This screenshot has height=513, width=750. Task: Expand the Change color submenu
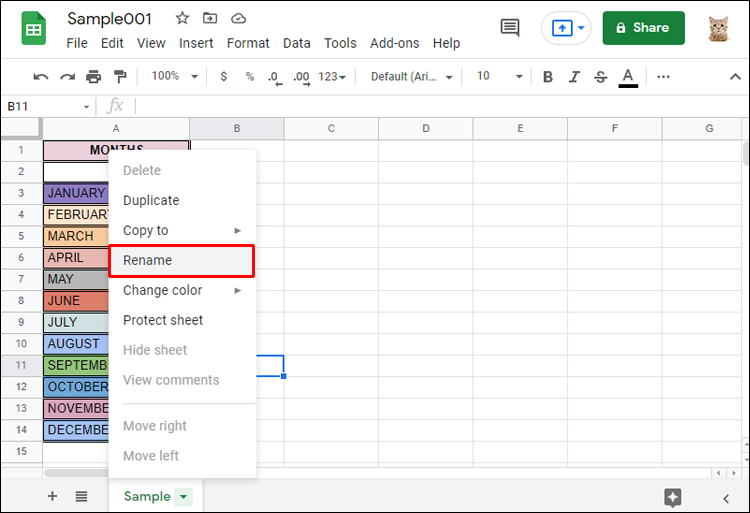(x=182, y=290)
